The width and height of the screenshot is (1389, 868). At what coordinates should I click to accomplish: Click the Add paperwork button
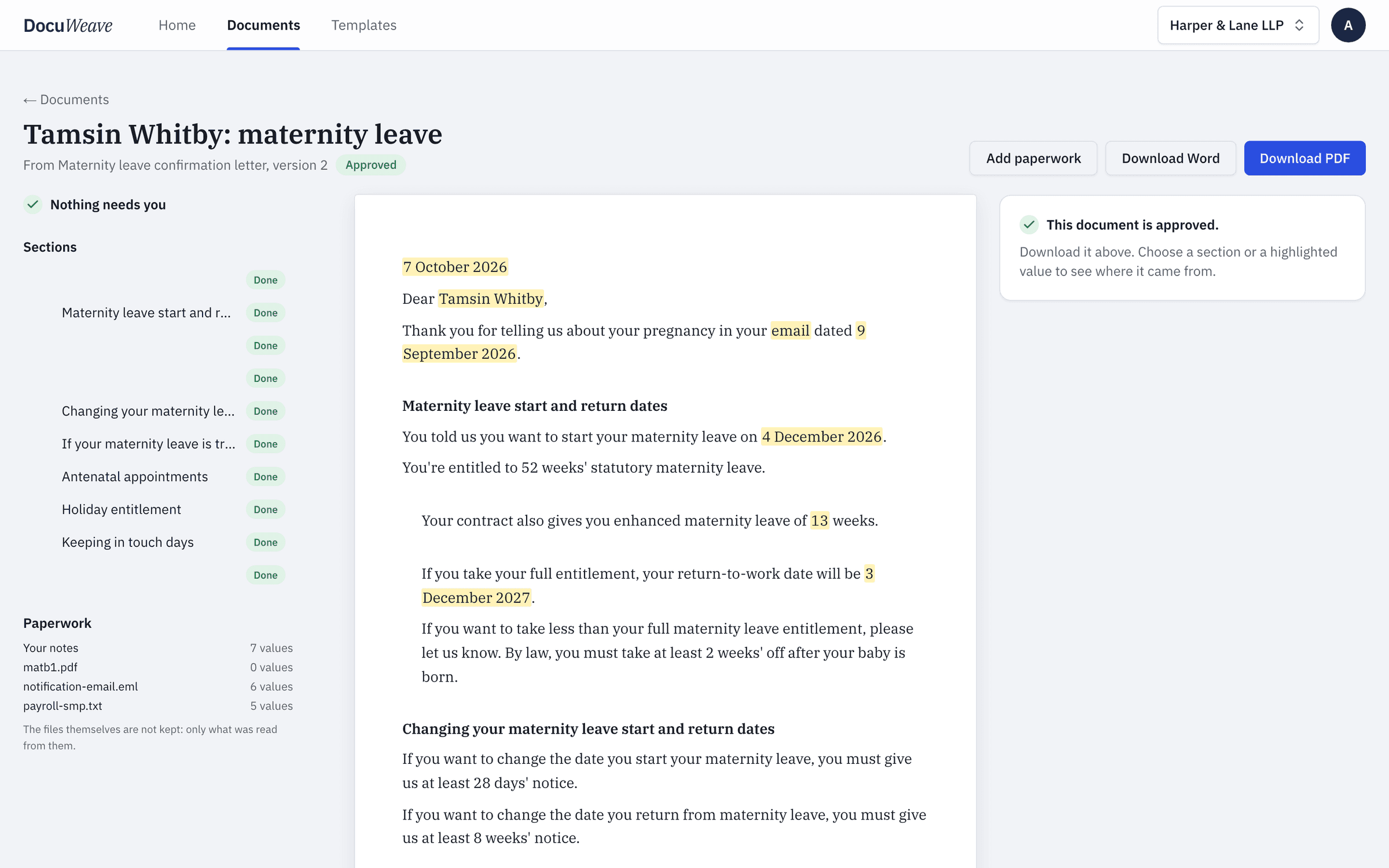(x=1033, y=158)
